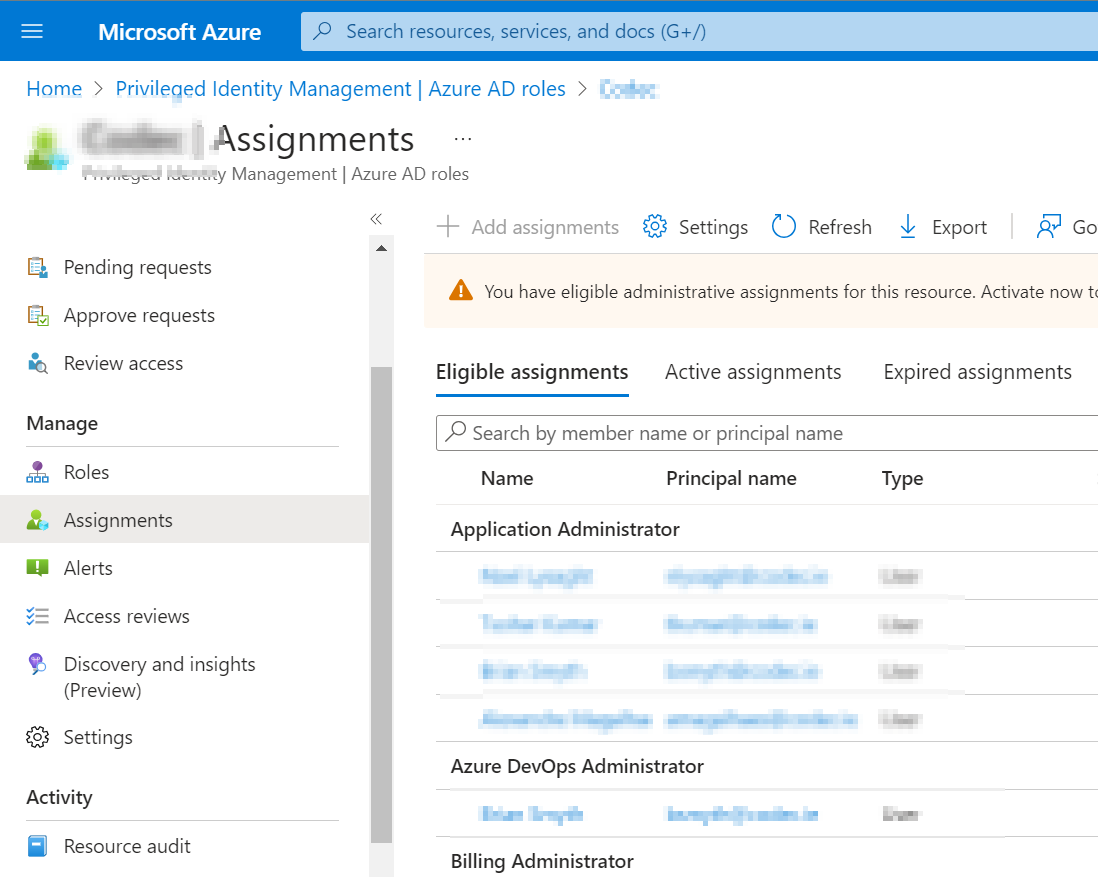The height and width of the screenshot is (877, 1098).
Task: Click the feedback person icon in toolbar
Action: pyautogui.click(x=1049, y=227)
